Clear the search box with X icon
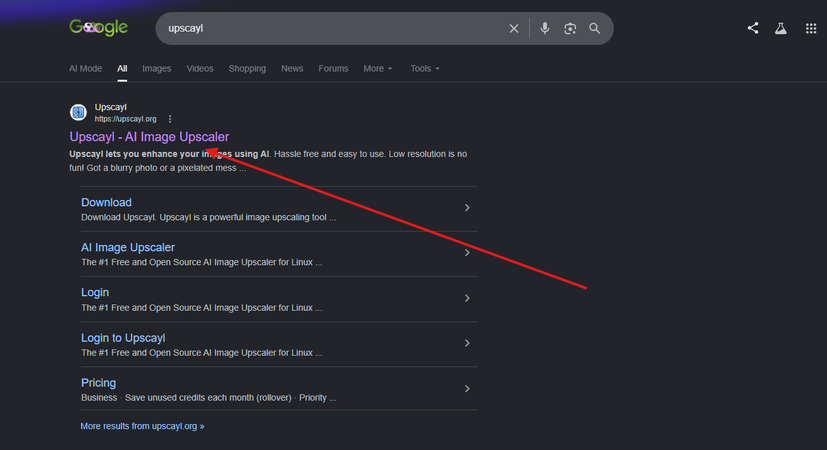The height and width of the screenshot is (450, 827). point(514,28)
